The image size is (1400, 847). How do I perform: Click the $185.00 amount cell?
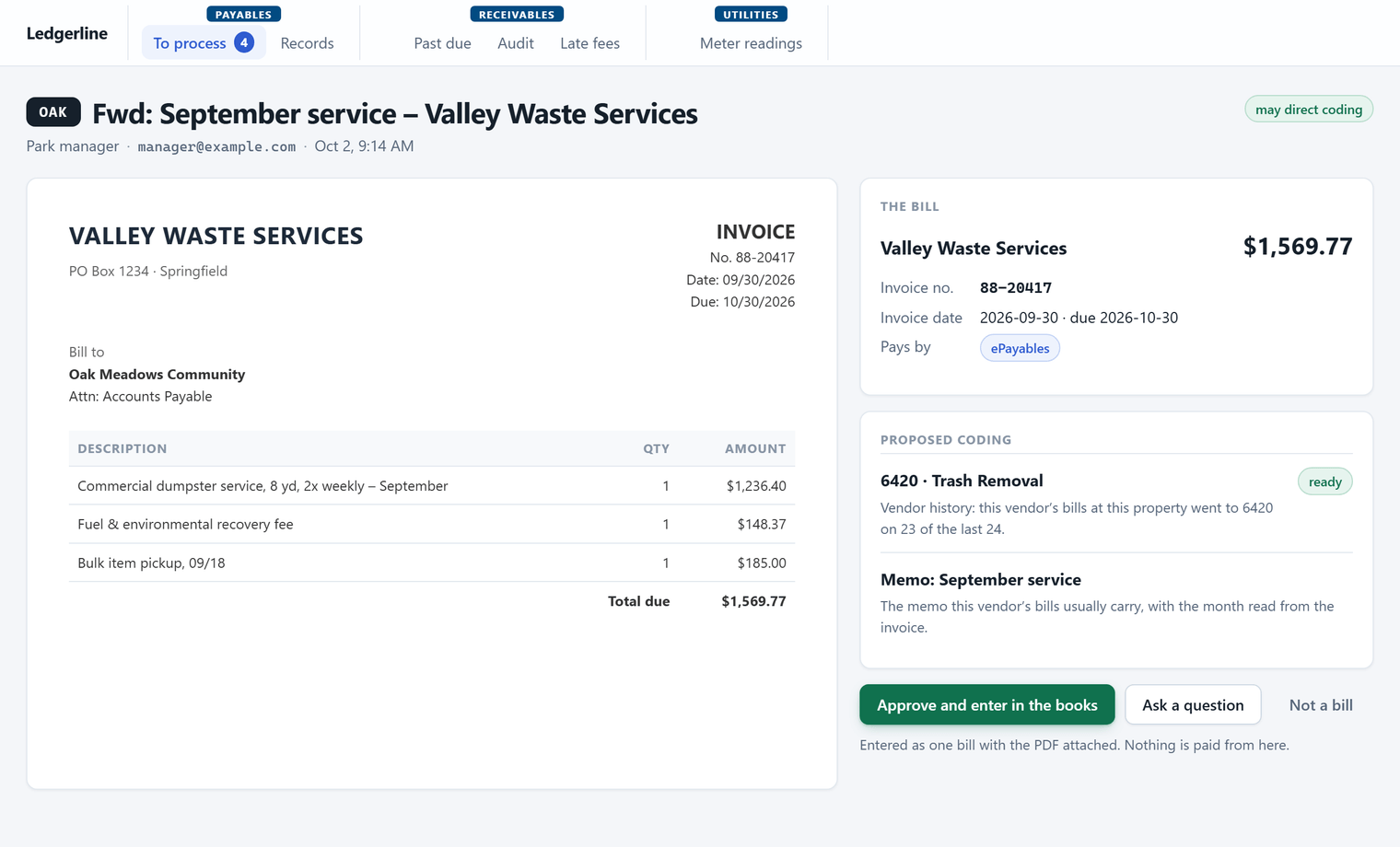(x=762, y=563)
